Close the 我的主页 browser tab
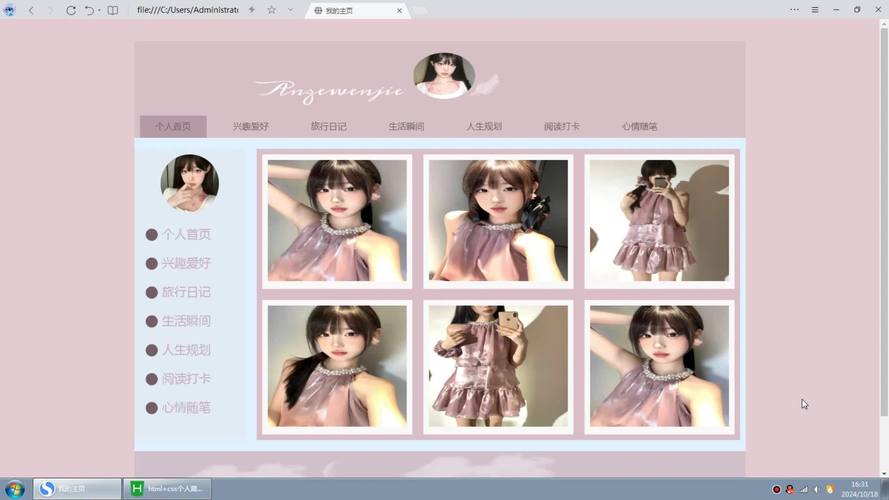The image size is (889, 500). coord(399,11)
